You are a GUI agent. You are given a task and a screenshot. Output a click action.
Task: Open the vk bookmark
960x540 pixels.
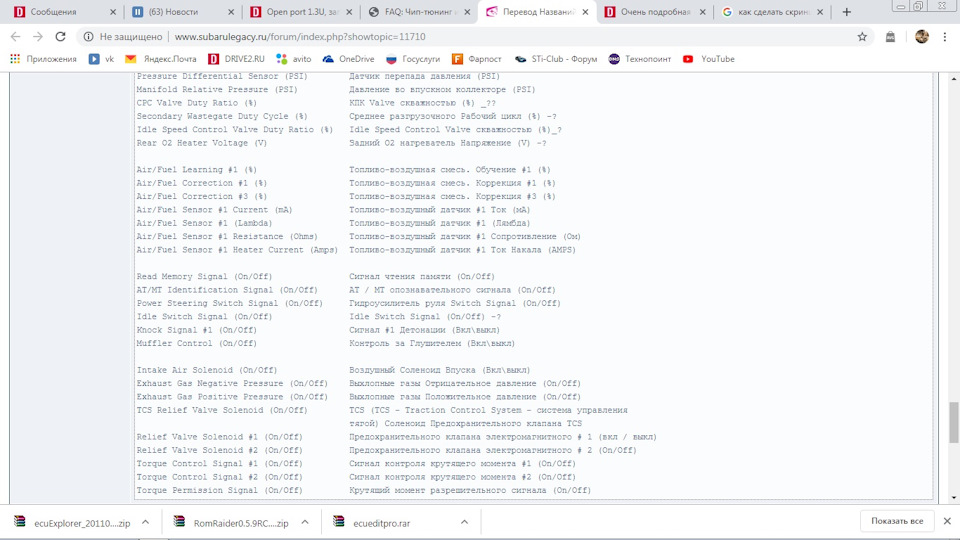[102, 59]
